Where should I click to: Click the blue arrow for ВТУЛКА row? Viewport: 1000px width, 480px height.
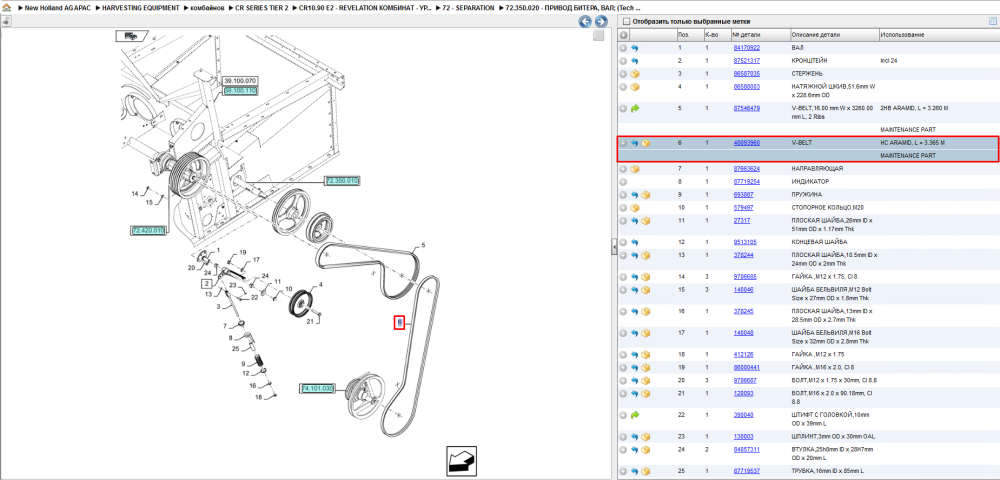pyautogui.click(x=635, y=449)
